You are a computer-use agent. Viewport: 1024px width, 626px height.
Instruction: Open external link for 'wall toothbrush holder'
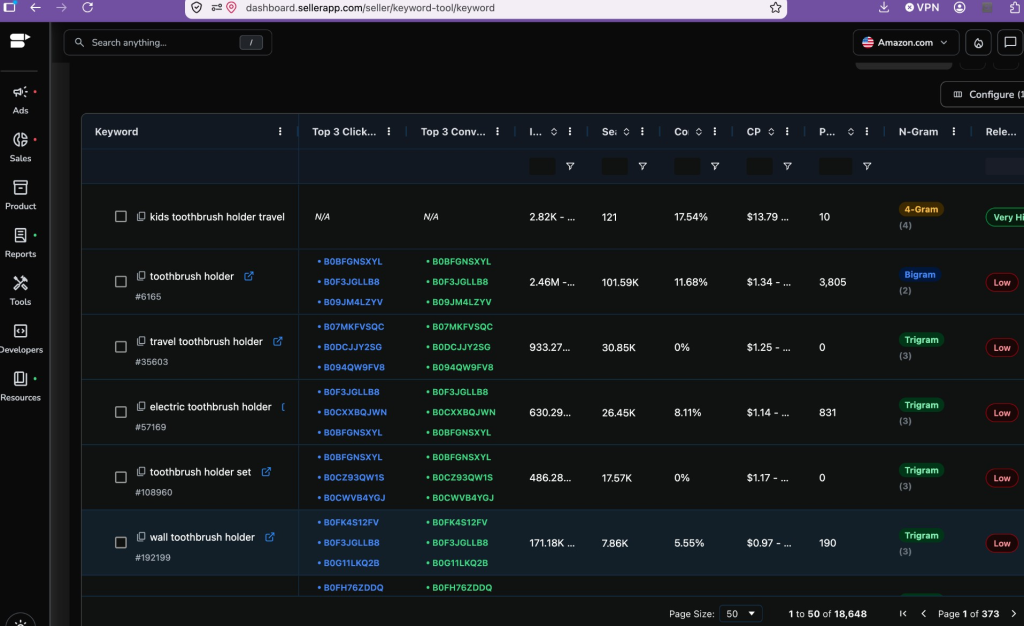[270, 537]
